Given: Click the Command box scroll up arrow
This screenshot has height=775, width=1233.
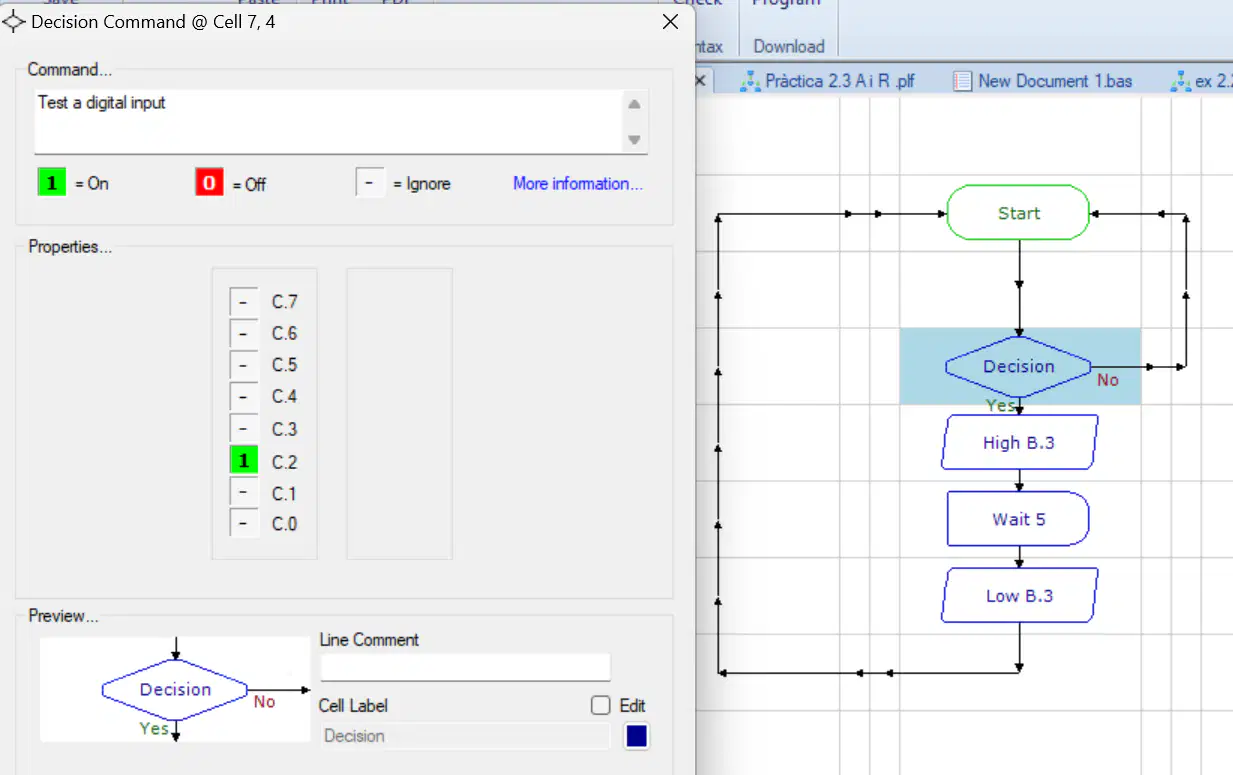Looking at the screenshot, I should click(634, 104).
